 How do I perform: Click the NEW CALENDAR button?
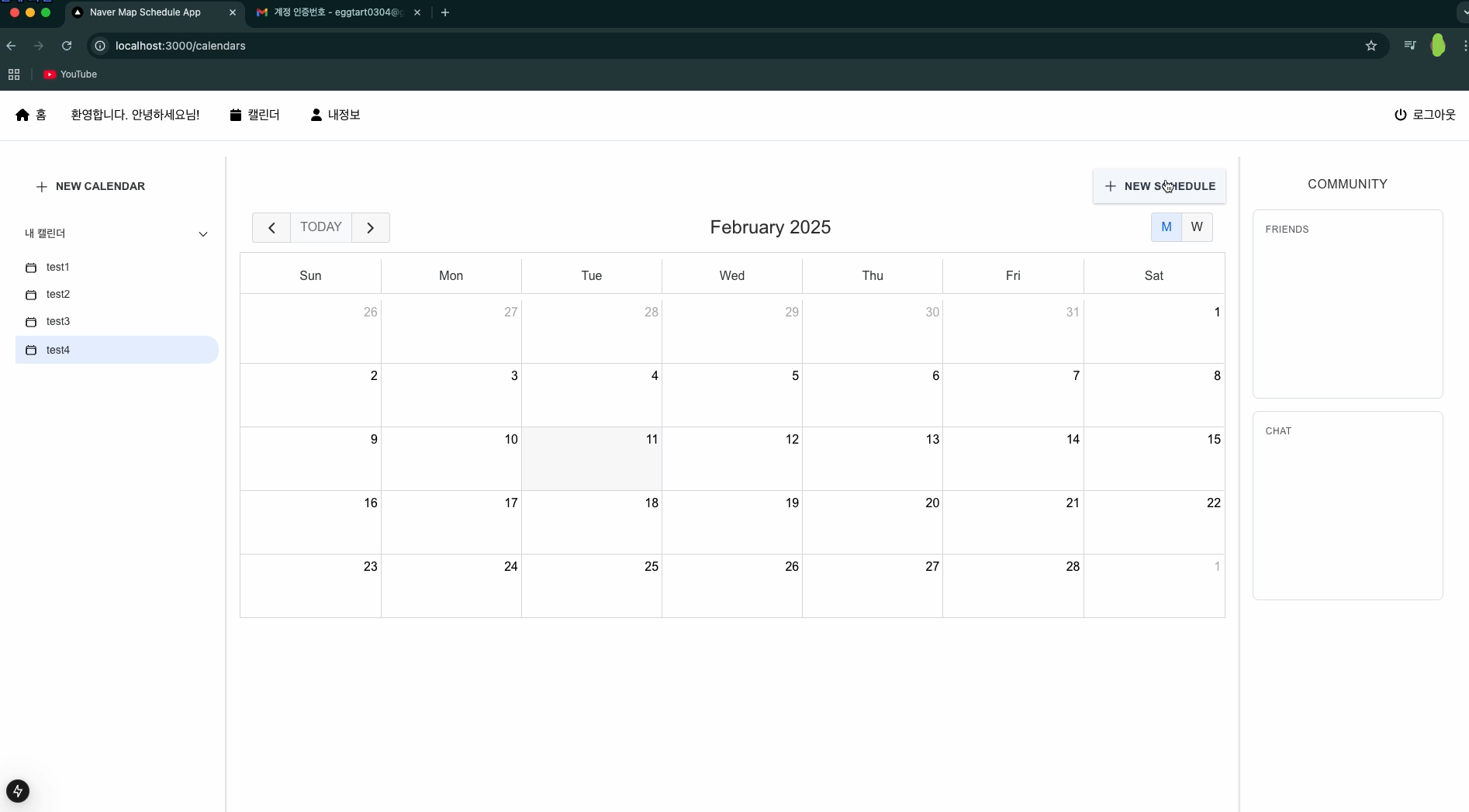(91, 186)
